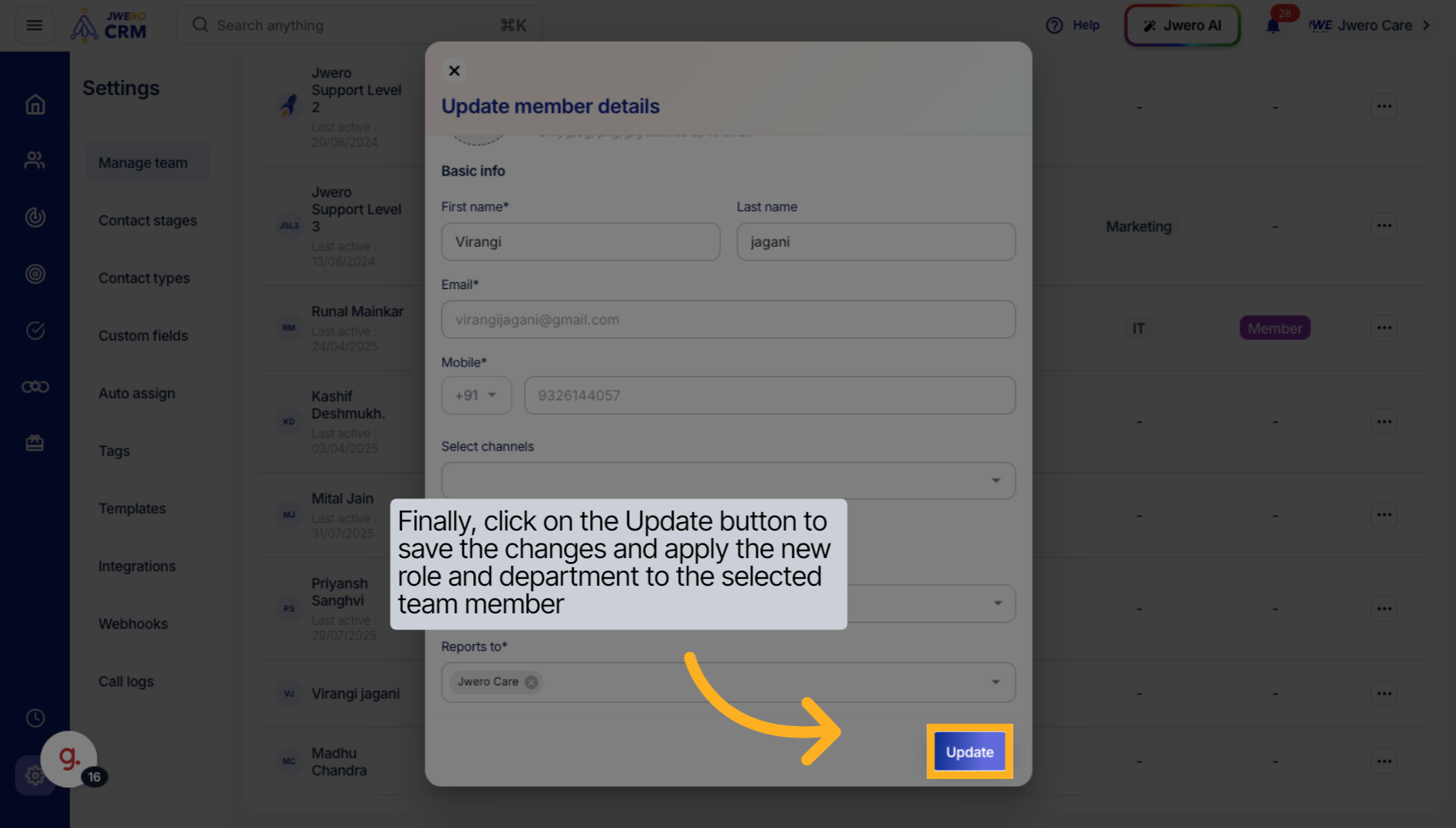Open the +91 country code dropdown
Screen dimensions: 1456x828
pyautogui.click(x=476, y=395)
